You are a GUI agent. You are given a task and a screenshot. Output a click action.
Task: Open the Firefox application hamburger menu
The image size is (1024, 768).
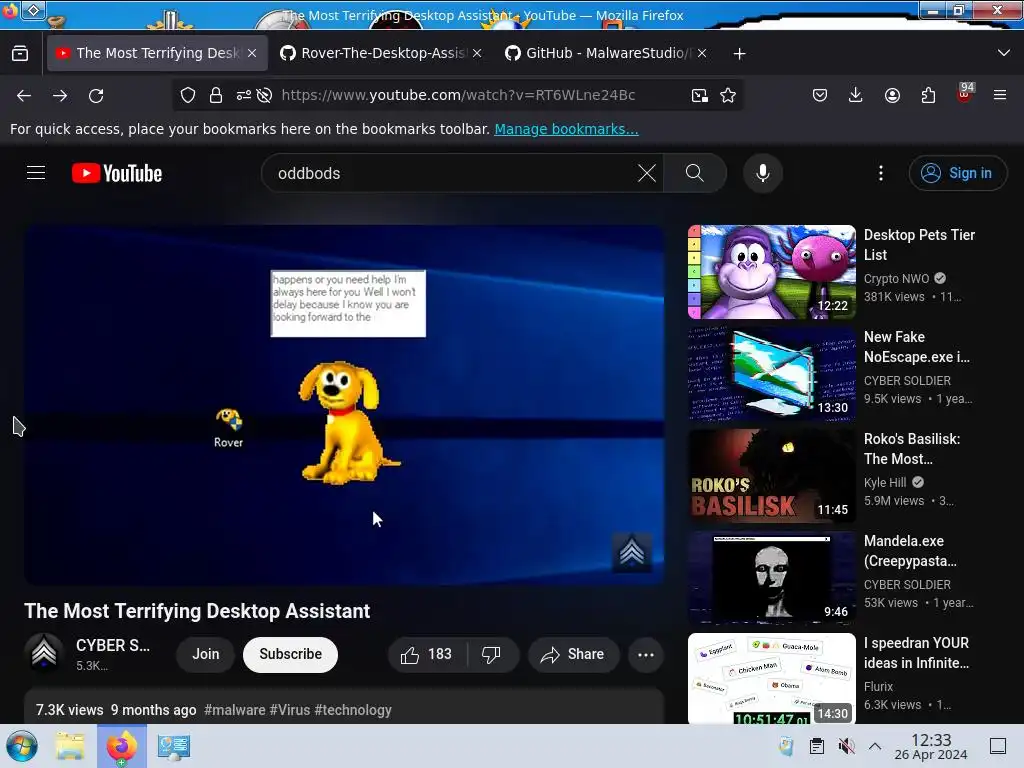[x=1000, y=95]
